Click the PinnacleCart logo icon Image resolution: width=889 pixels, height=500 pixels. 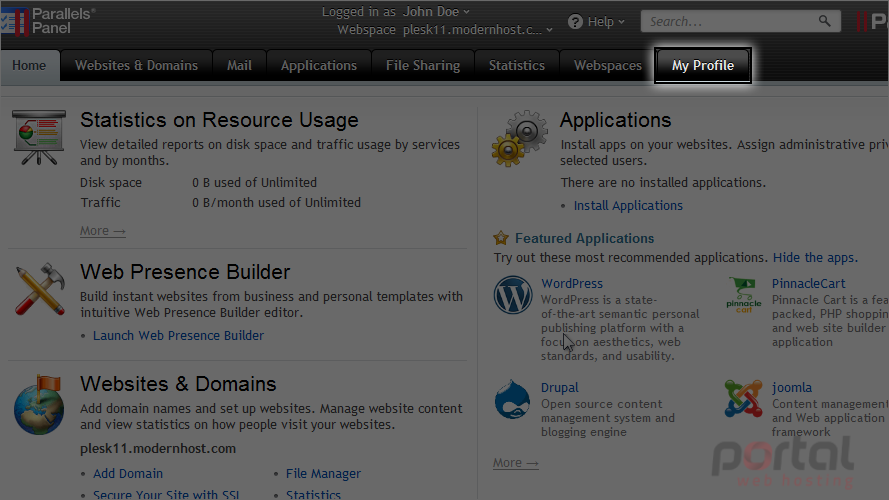click(744, 295)
